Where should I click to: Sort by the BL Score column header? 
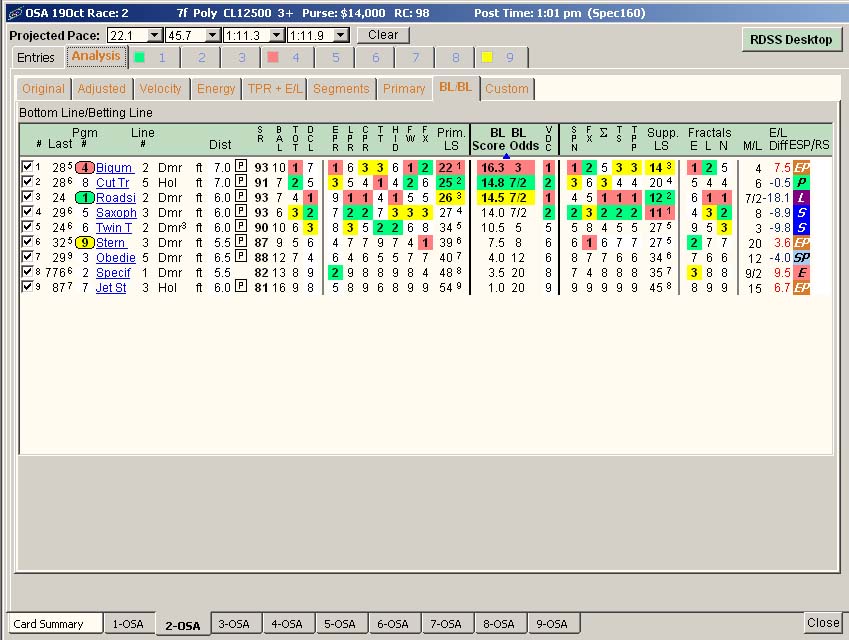tap(488, 139)
